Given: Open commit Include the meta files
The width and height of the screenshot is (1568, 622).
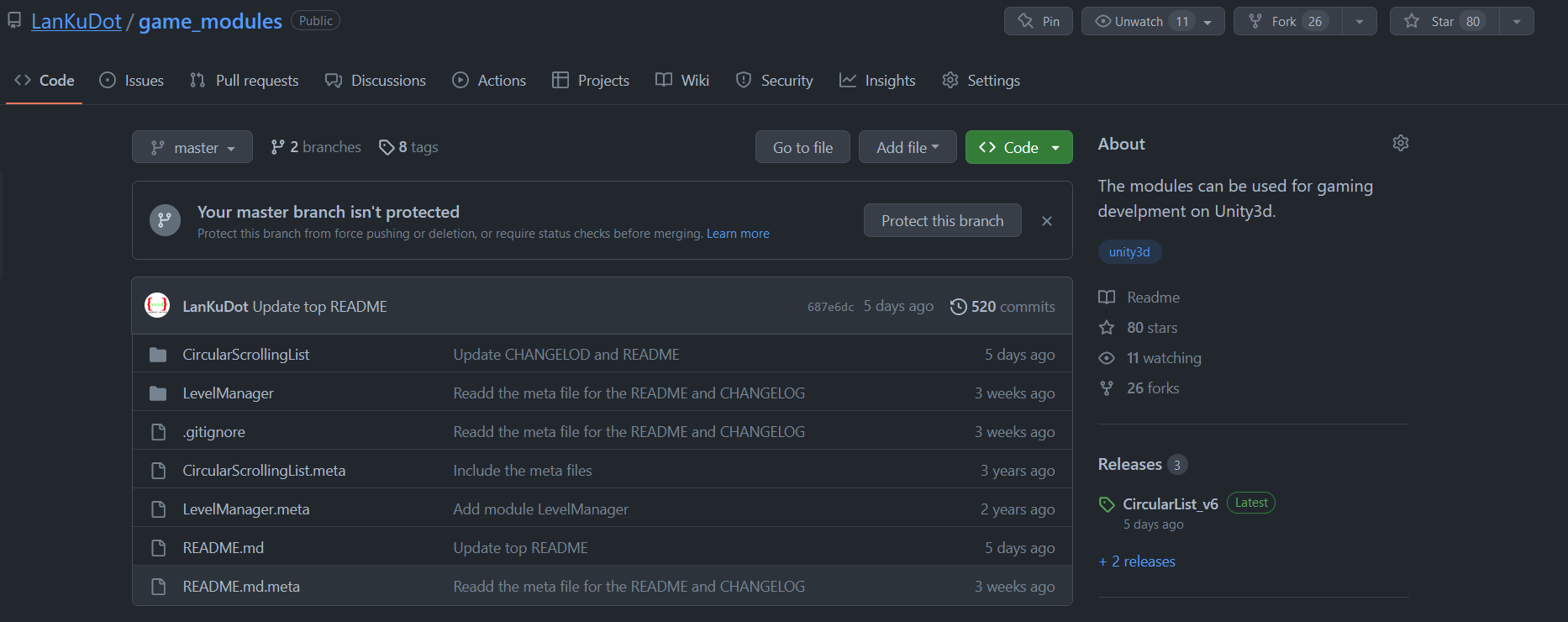Looking at the screenshot, I should click(x=523, y=471).
